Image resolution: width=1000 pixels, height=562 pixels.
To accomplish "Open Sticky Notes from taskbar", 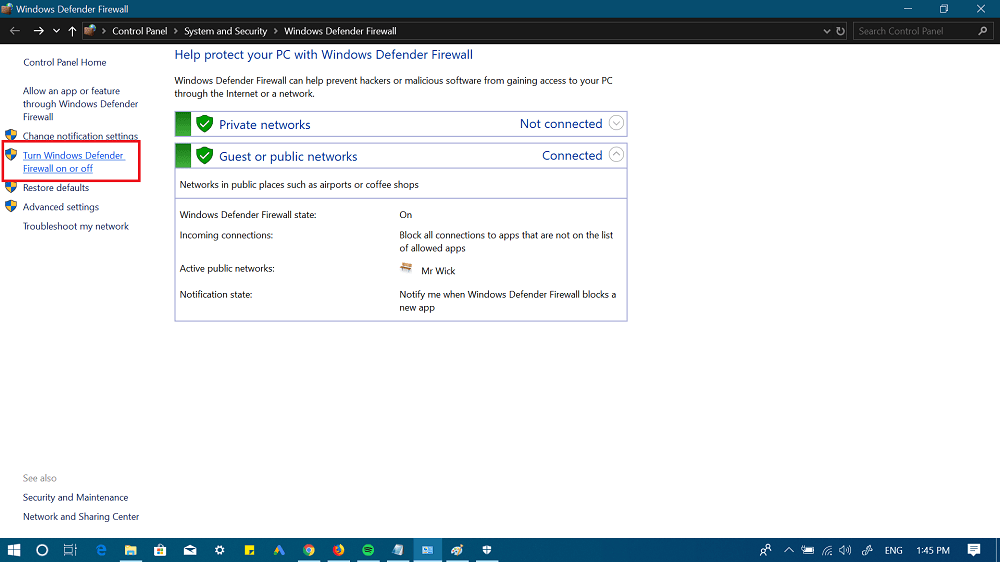I will [x=249, y=550].
